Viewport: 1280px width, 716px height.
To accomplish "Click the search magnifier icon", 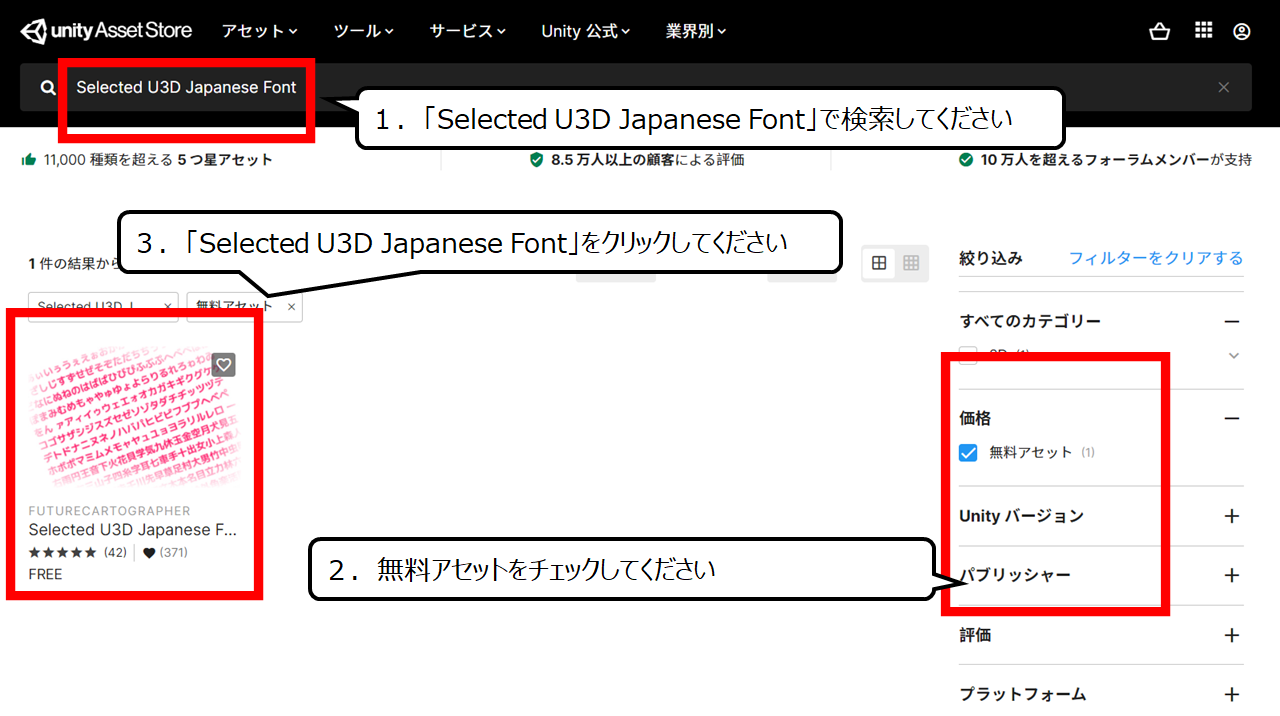I will pyautogui.click(x=48, y=88).
